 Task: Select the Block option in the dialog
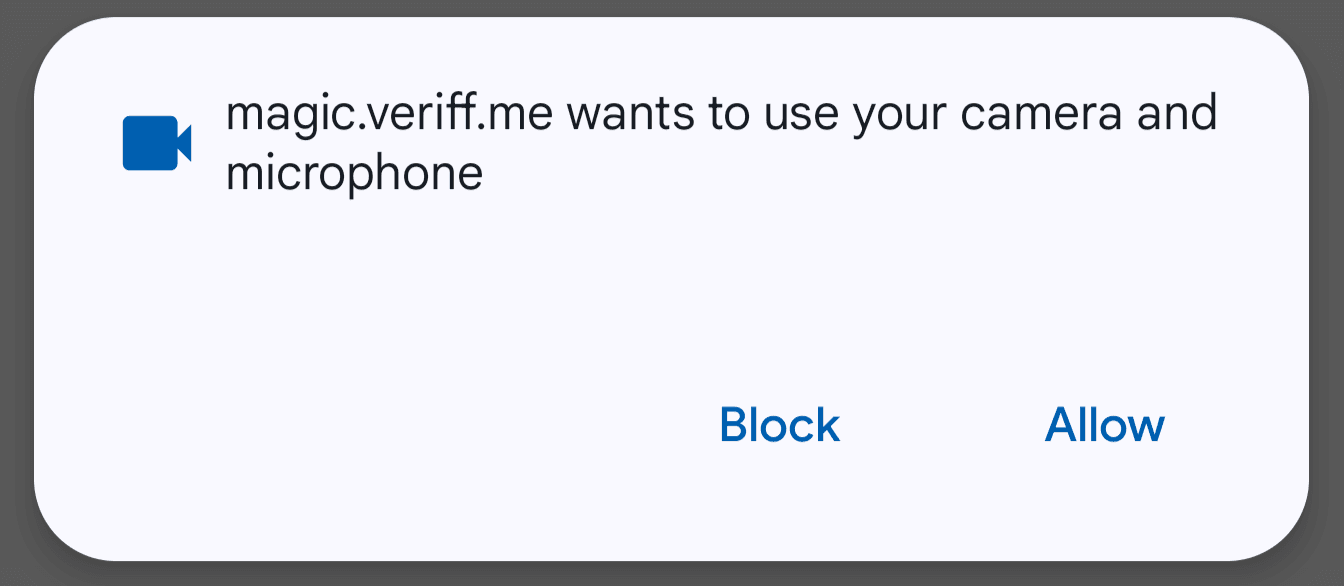779,425
